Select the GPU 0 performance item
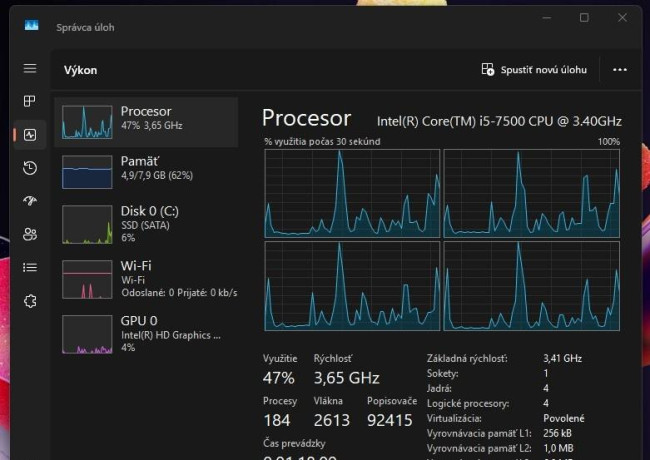The image size is (650, 460). 146,334
